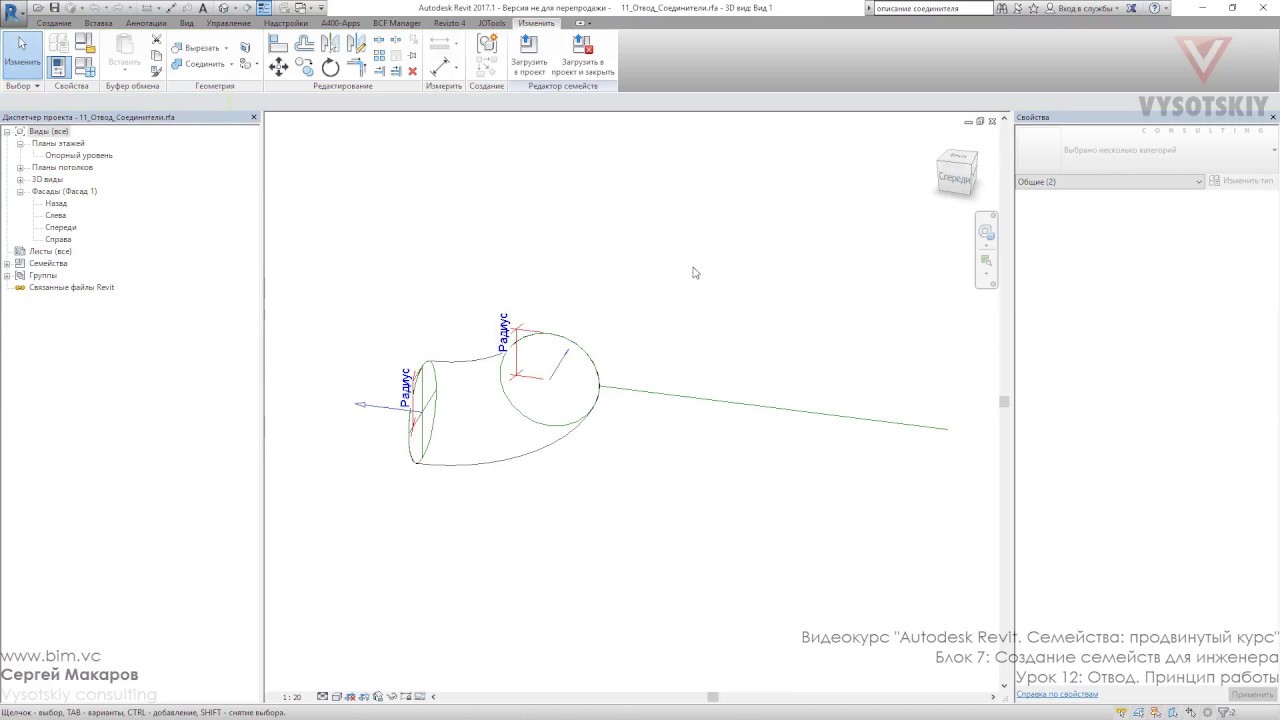Screen dimensions: 1280x720
Task: Select the Rotate tool
Action: 330,68
